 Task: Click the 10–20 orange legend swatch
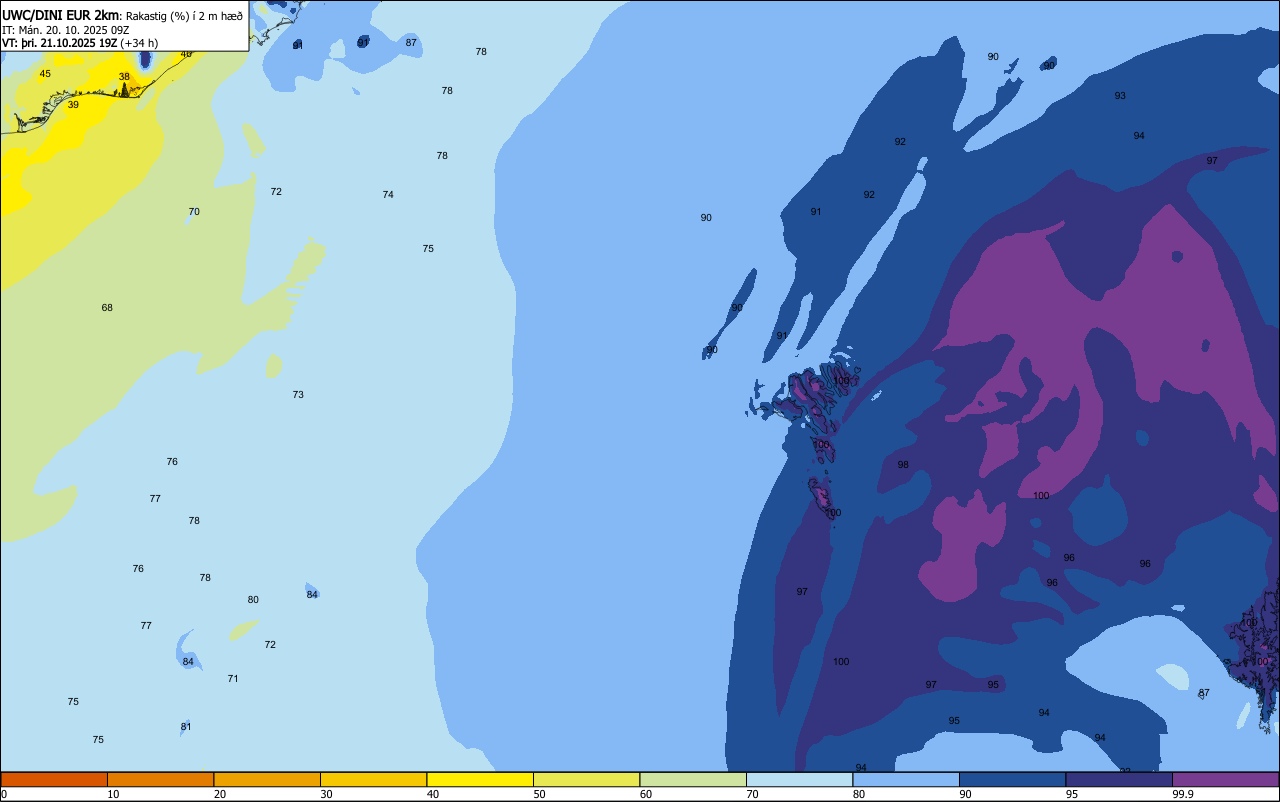[160, 779]
